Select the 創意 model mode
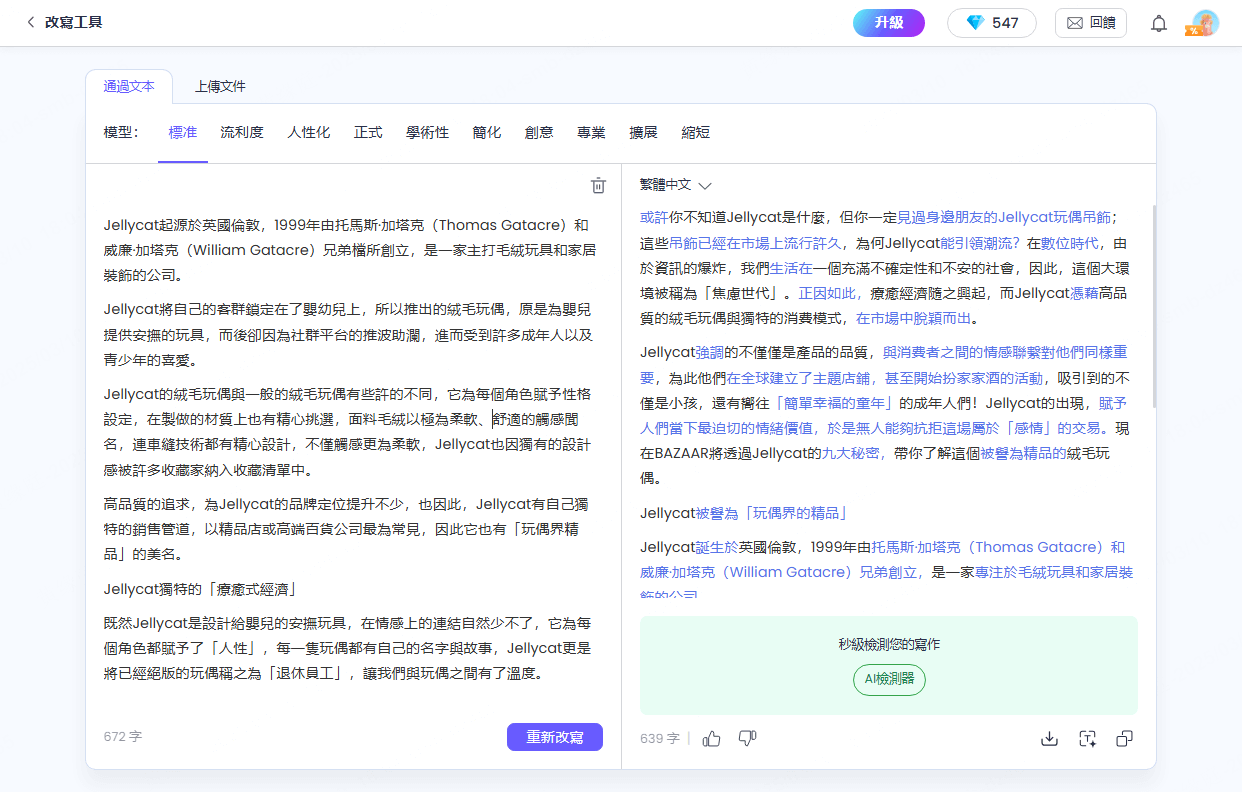Image resolution: width=1242 pixels, height=792 pixels. coord(539,132)
